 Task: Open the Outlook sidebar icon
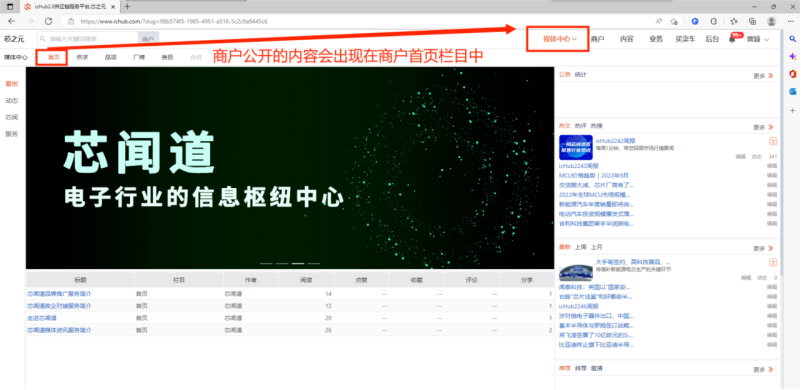(x=793, y=91)
